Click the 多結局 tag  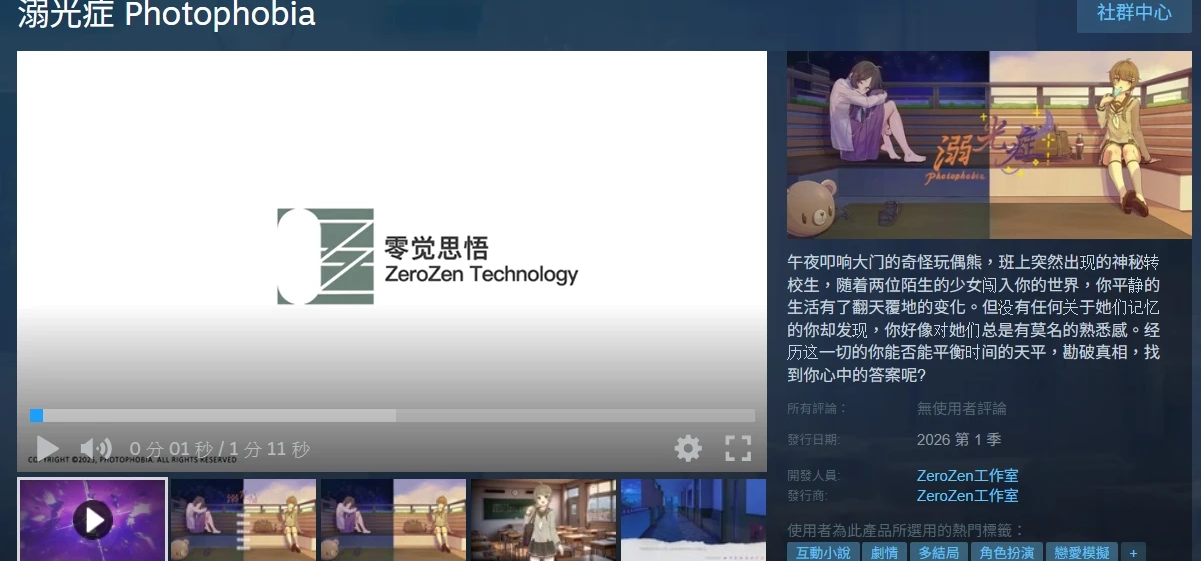(939, 553)
